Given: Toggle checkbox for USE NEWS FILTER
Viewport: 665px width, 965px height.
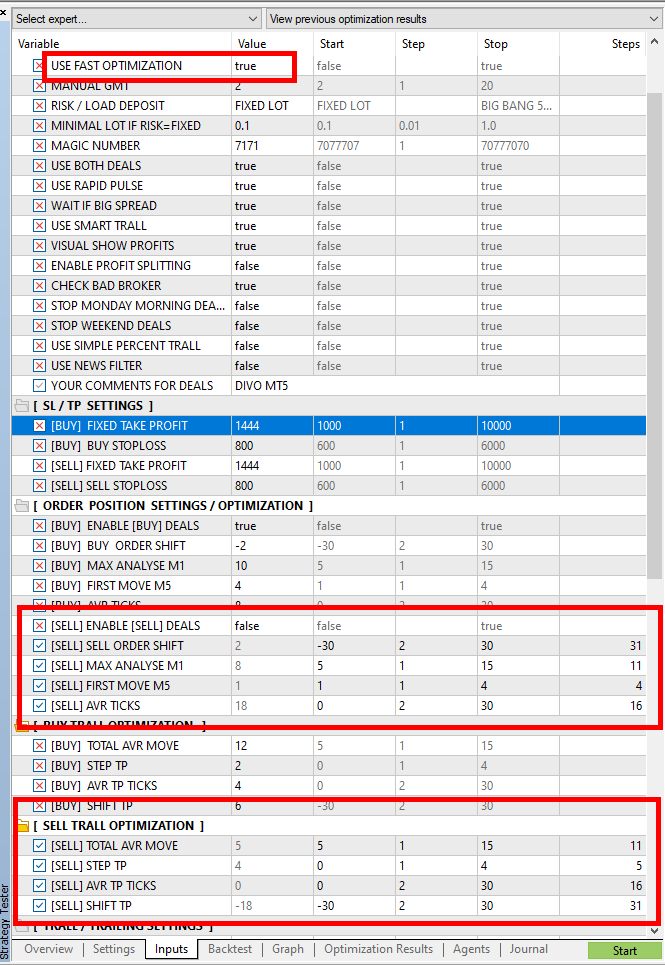Looking at the screenshot, I should click(x=39, y=366).
